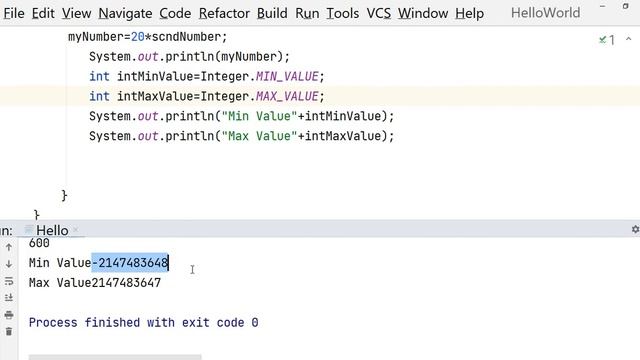Toggle scroll to end in Run console
The height and width of the screenshot is (360, 640).
click(x=9, y=298)
